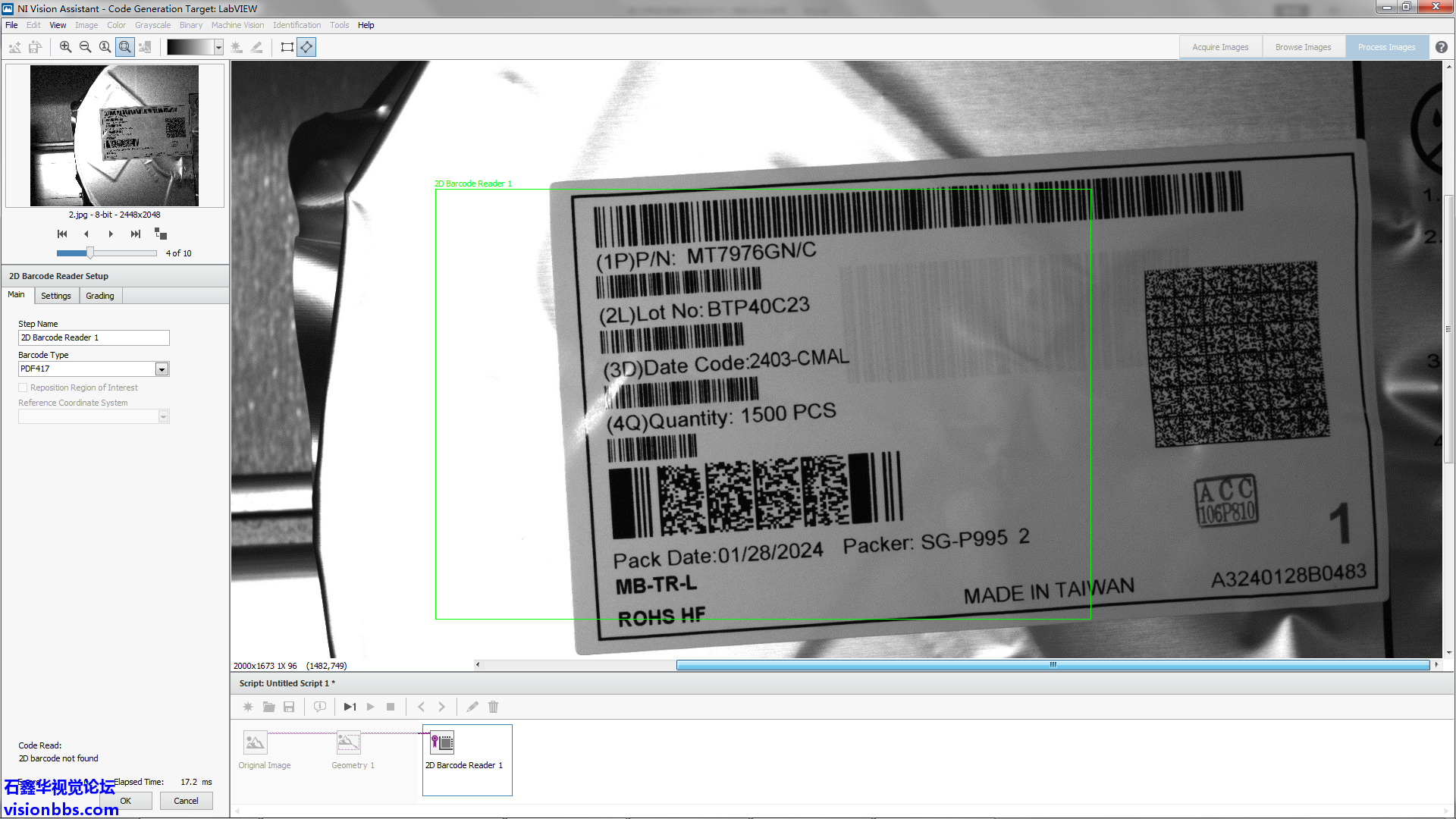This screenshot has height=819, width=1456.
Task: Toggle Reposition Region of Interest checkbox
Action: point(23,388)
